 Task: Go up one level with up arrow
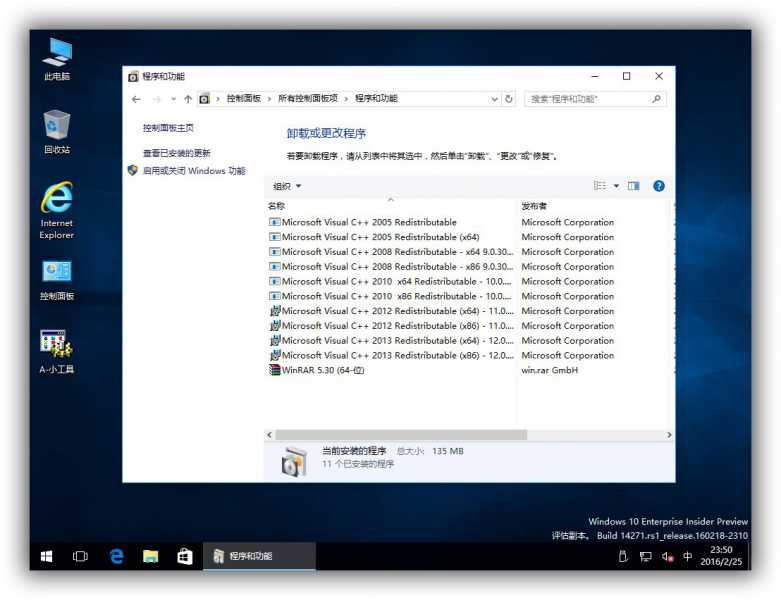[x=188, y=99]
